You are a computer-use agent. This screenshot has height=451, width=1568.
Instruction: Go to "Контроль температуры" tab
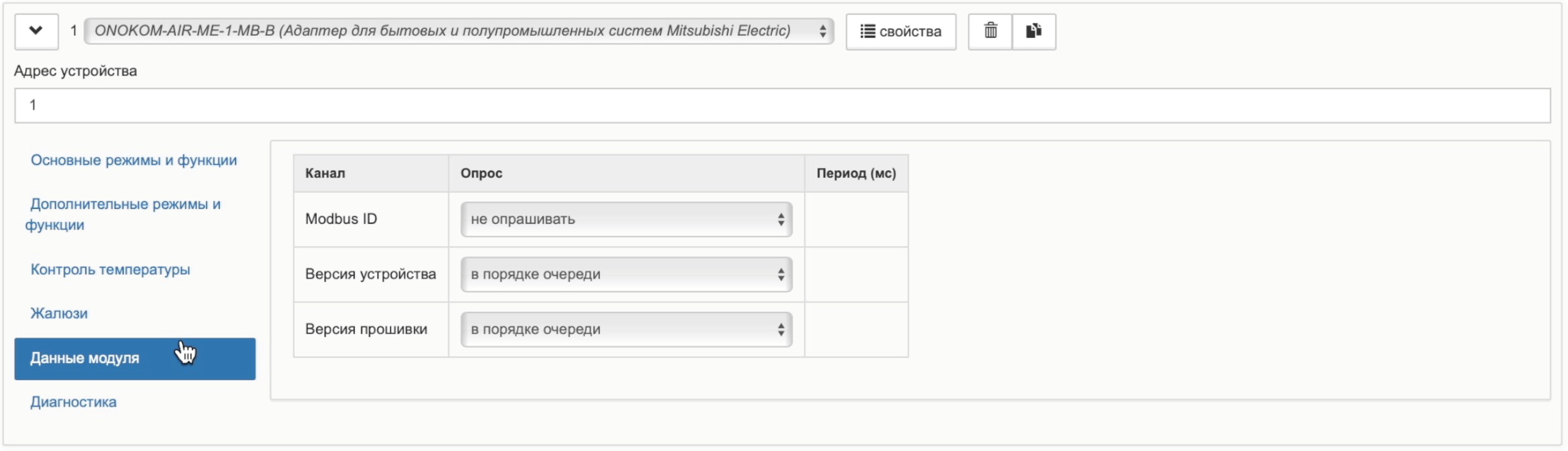[110, 269]
